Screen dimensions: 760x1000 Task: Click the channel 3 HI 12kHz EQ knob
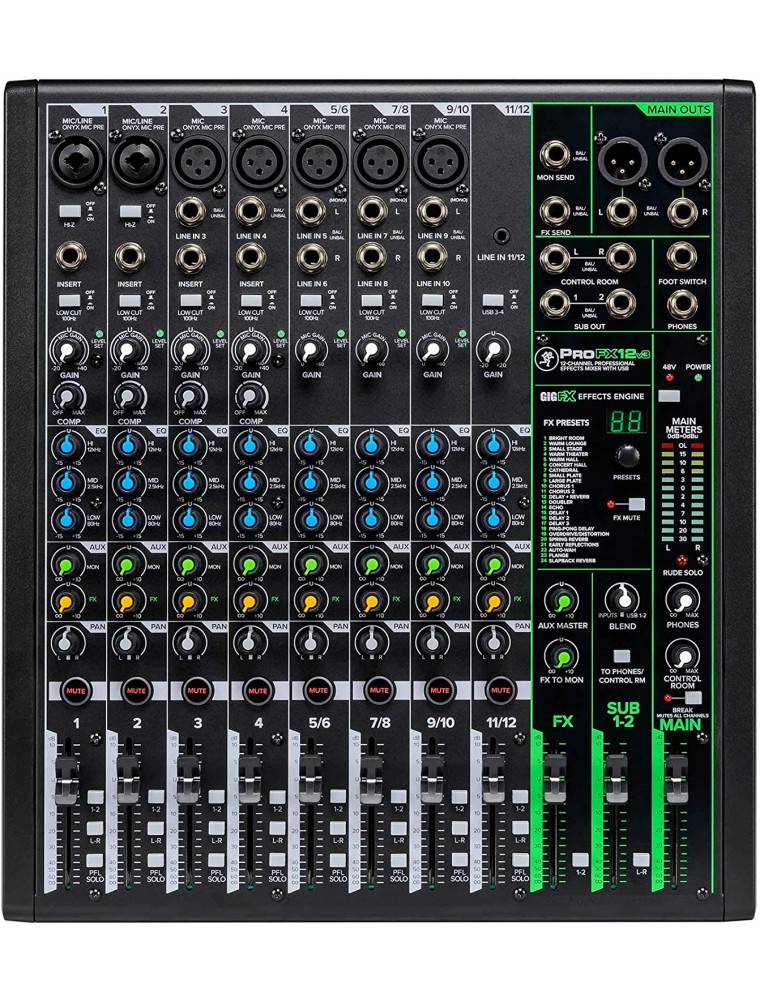click(189, 444)
